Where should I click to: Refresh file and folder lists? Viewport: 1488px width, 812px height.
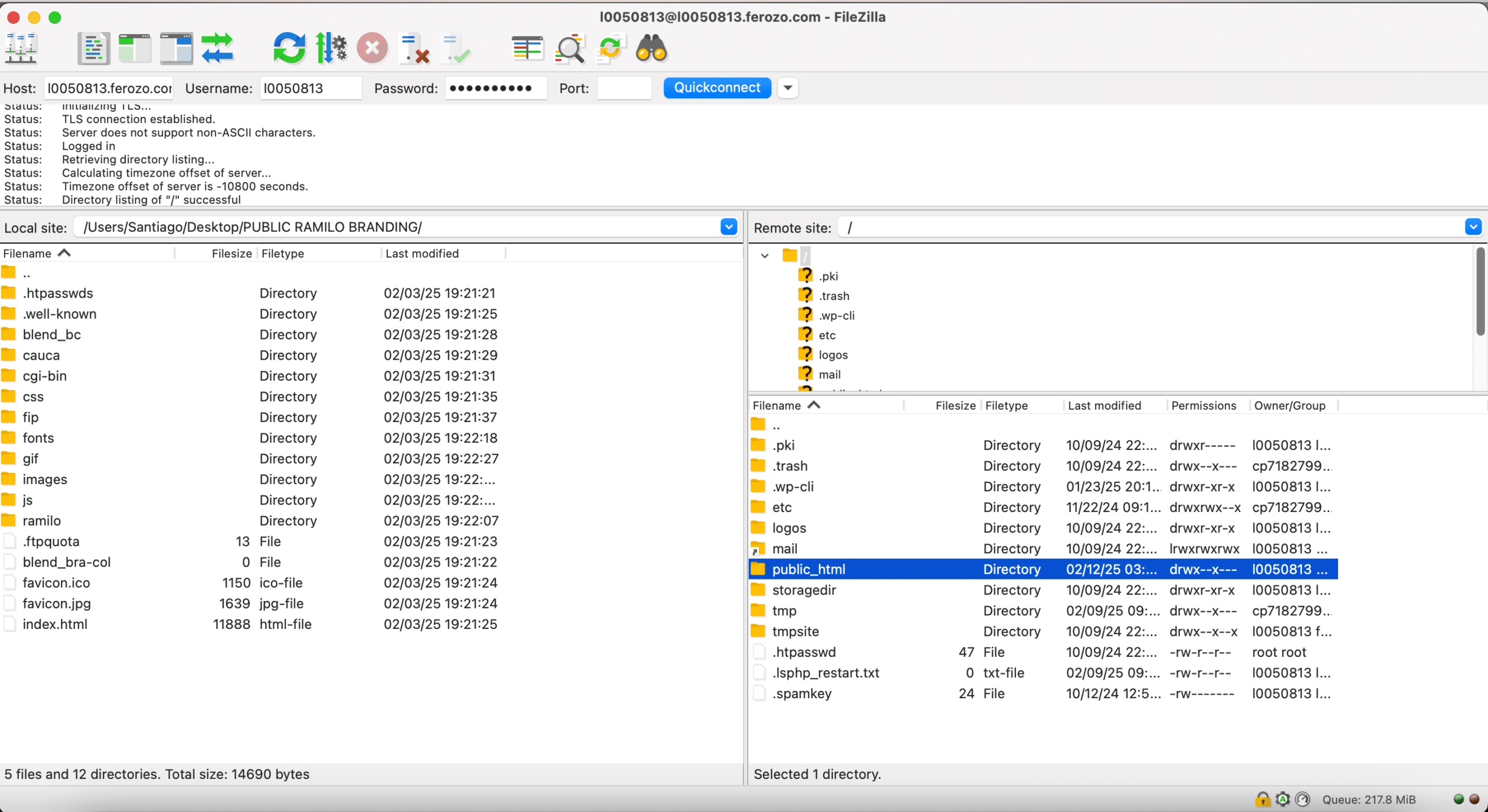coord(289,49)
